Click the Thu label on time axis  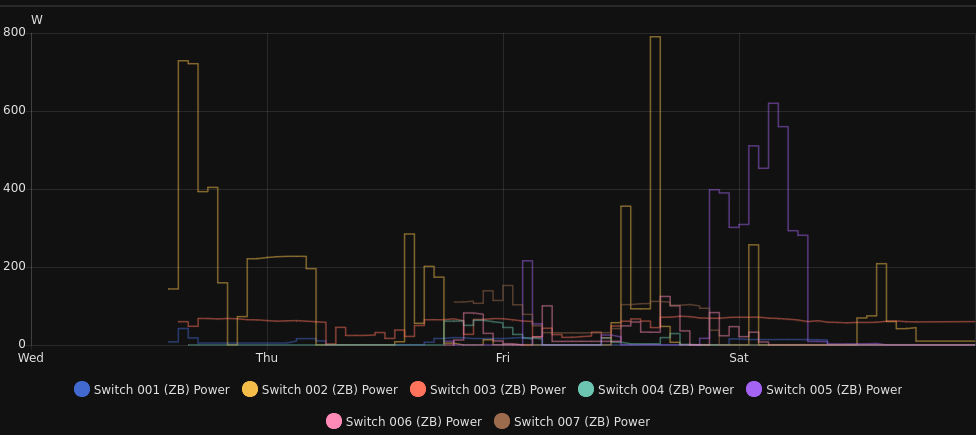pyautogui.click(x=267, y=358)
